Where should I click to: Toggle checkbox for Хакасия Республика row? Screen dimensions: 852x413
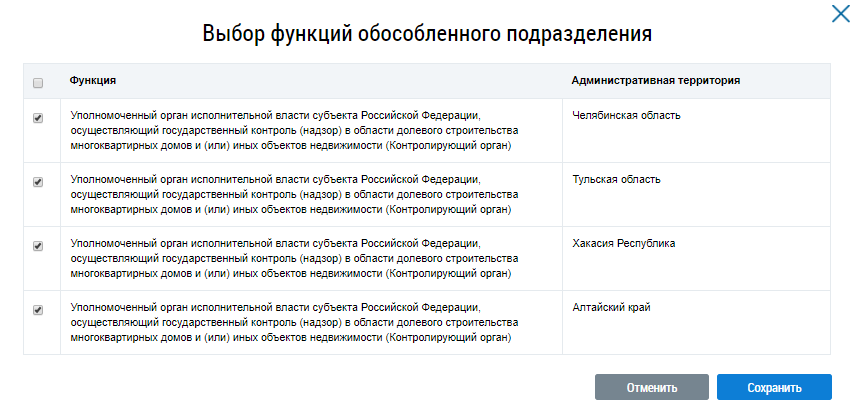[x=38, y=246]
